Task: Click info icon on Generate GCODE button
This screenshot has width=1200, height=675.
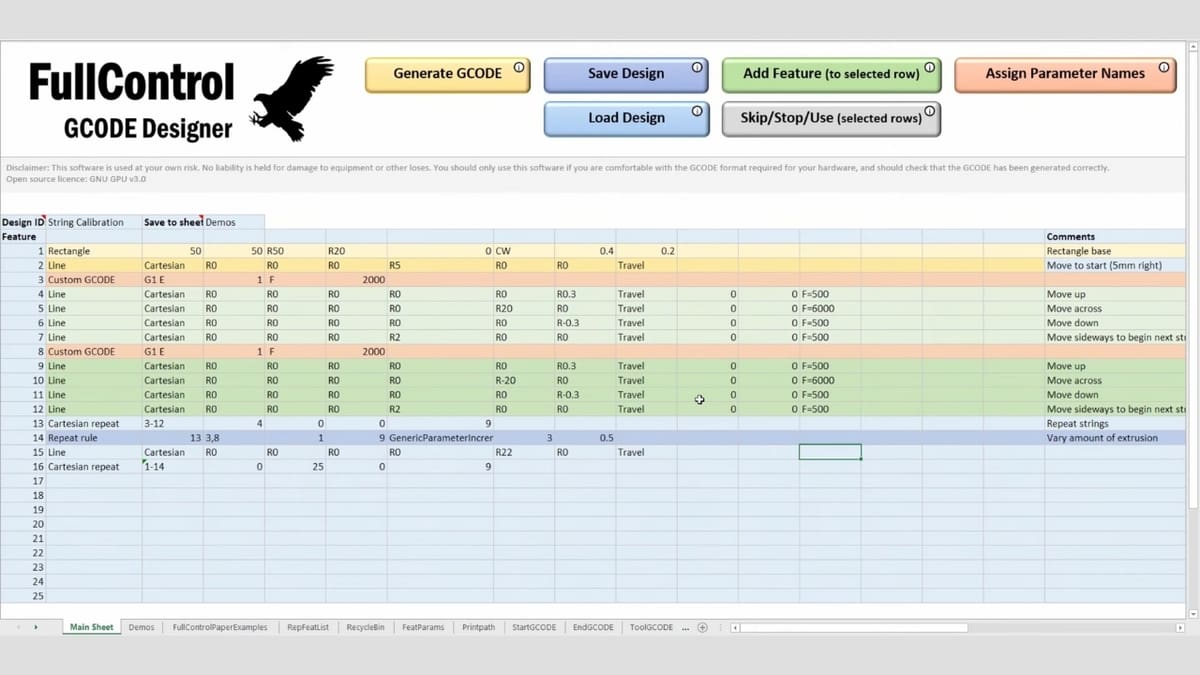Action: click(518, 67)
